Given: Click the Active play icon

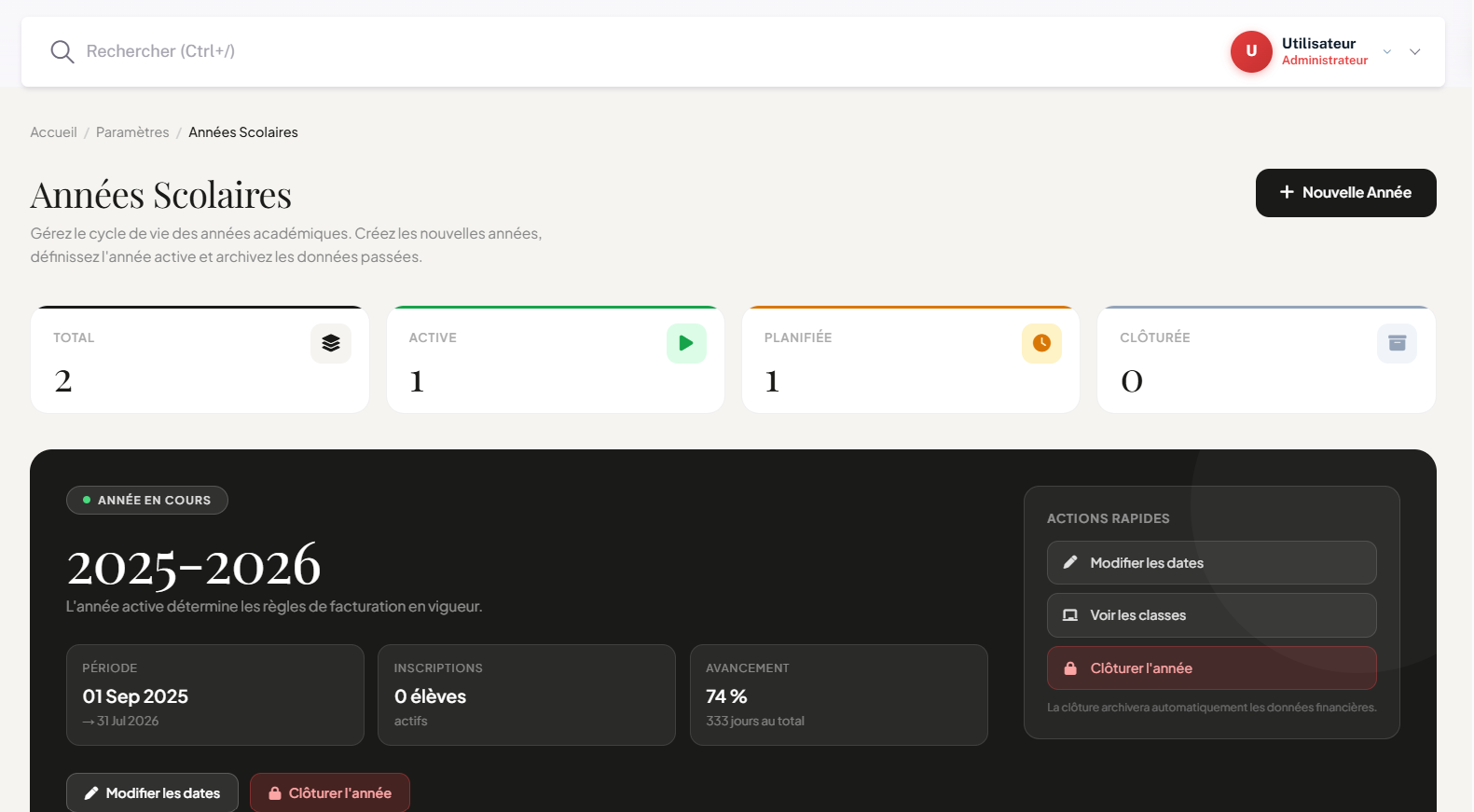Looking at the screenshot, I should pyautogui.click(x=686, y=343).
